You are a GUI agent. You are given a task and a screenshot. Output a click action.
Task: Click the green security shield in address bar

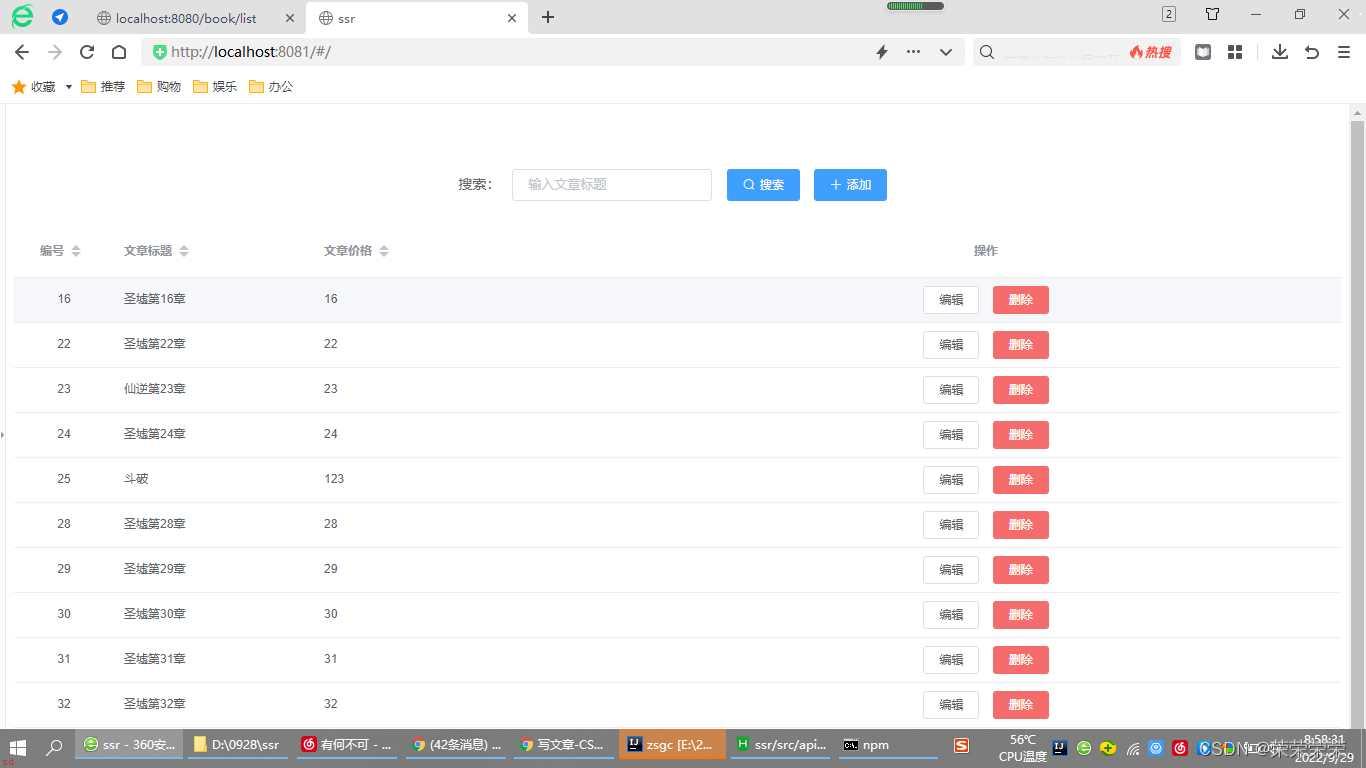pyautogui.click(x=160, y=52)
